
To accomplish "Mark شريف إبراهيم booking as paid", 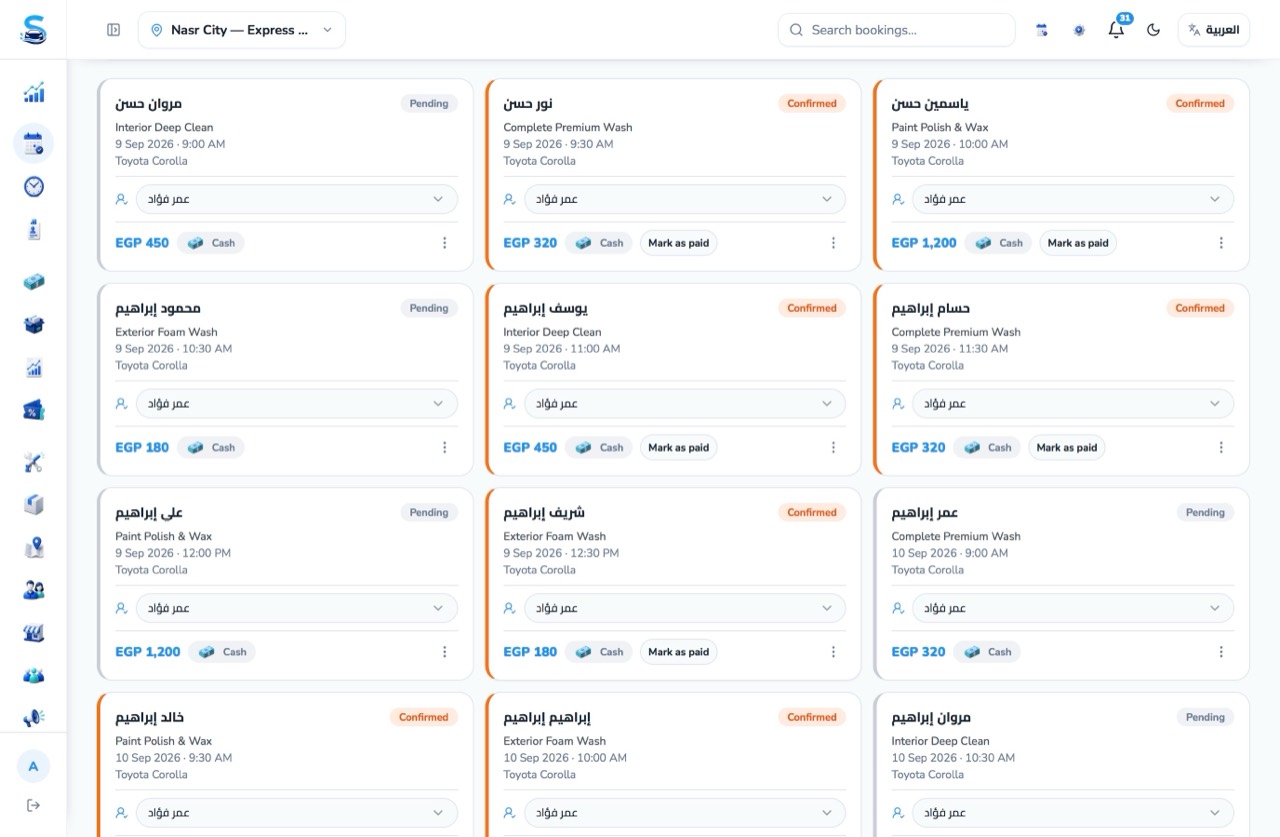I will click(x=678, y=652).
